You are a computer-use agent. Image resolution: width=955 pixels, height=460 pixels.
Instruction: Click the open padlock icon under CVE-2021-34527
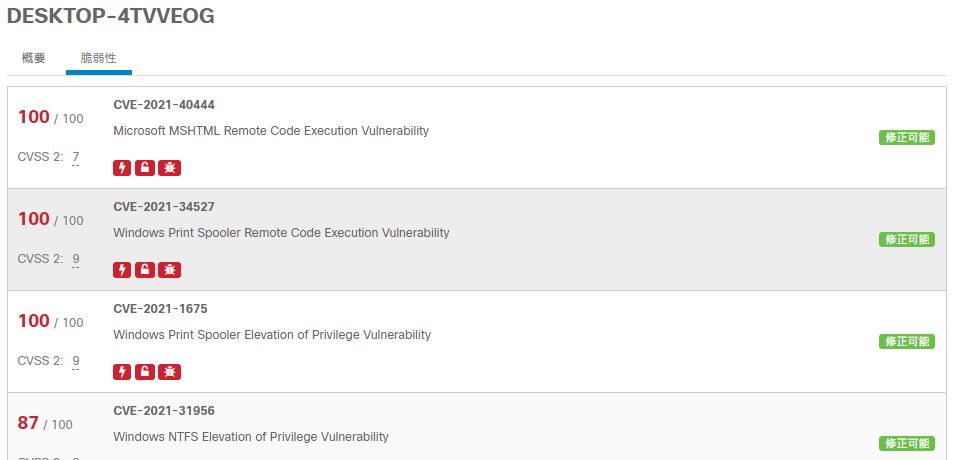[145, 270]
